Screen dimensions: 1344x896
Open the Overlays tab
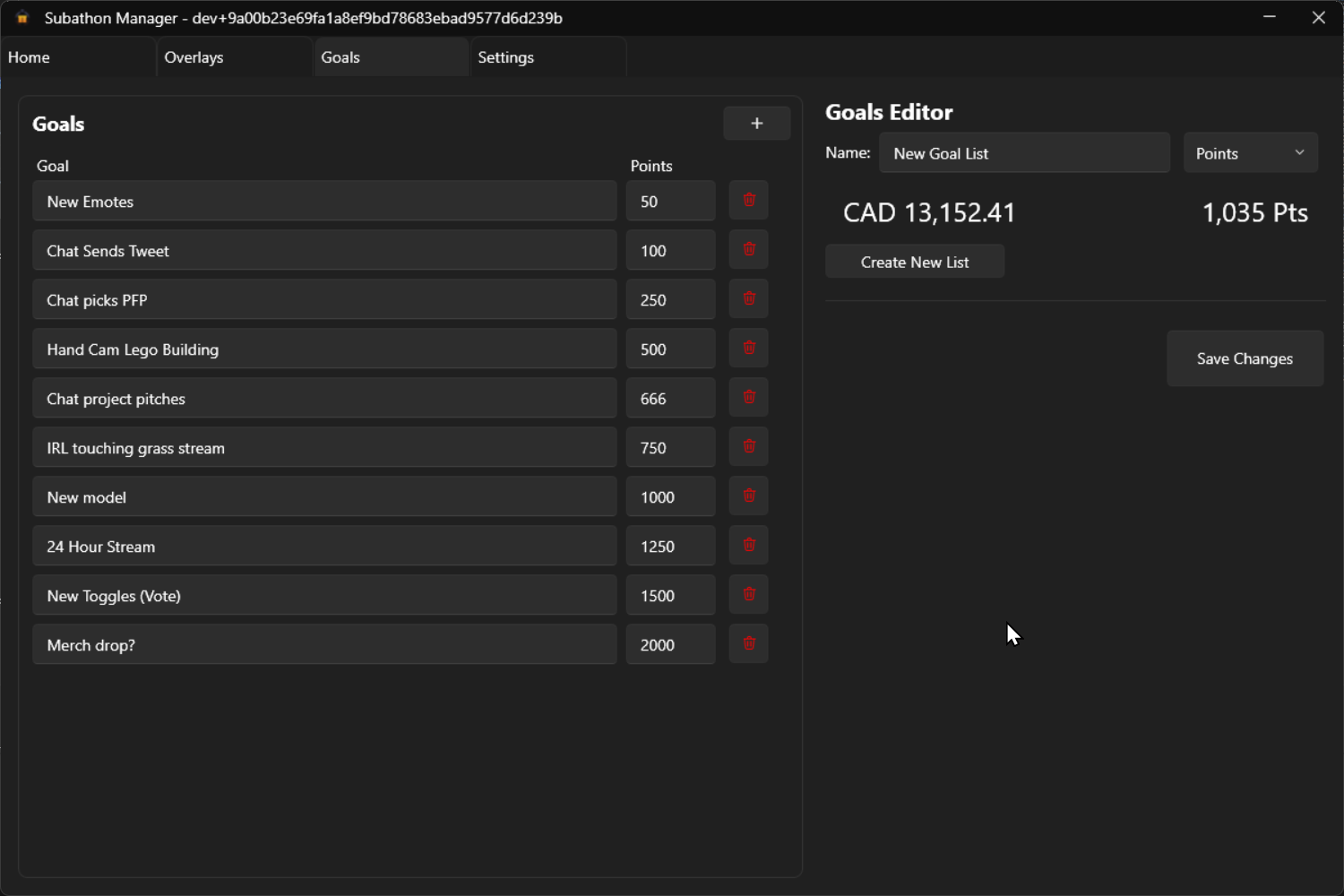[234, 57]
